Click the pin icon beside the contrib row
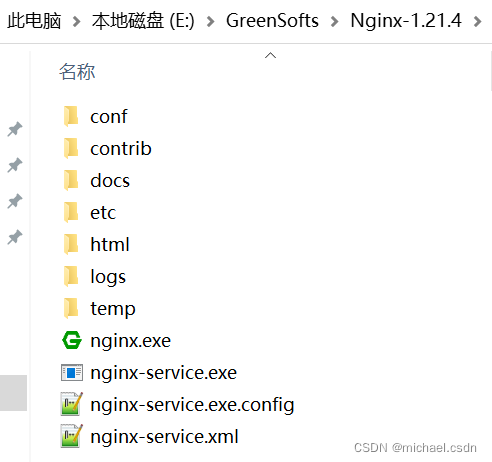This screenshot has width=492, height=462. pyautogui.click(x=15, y=165)
